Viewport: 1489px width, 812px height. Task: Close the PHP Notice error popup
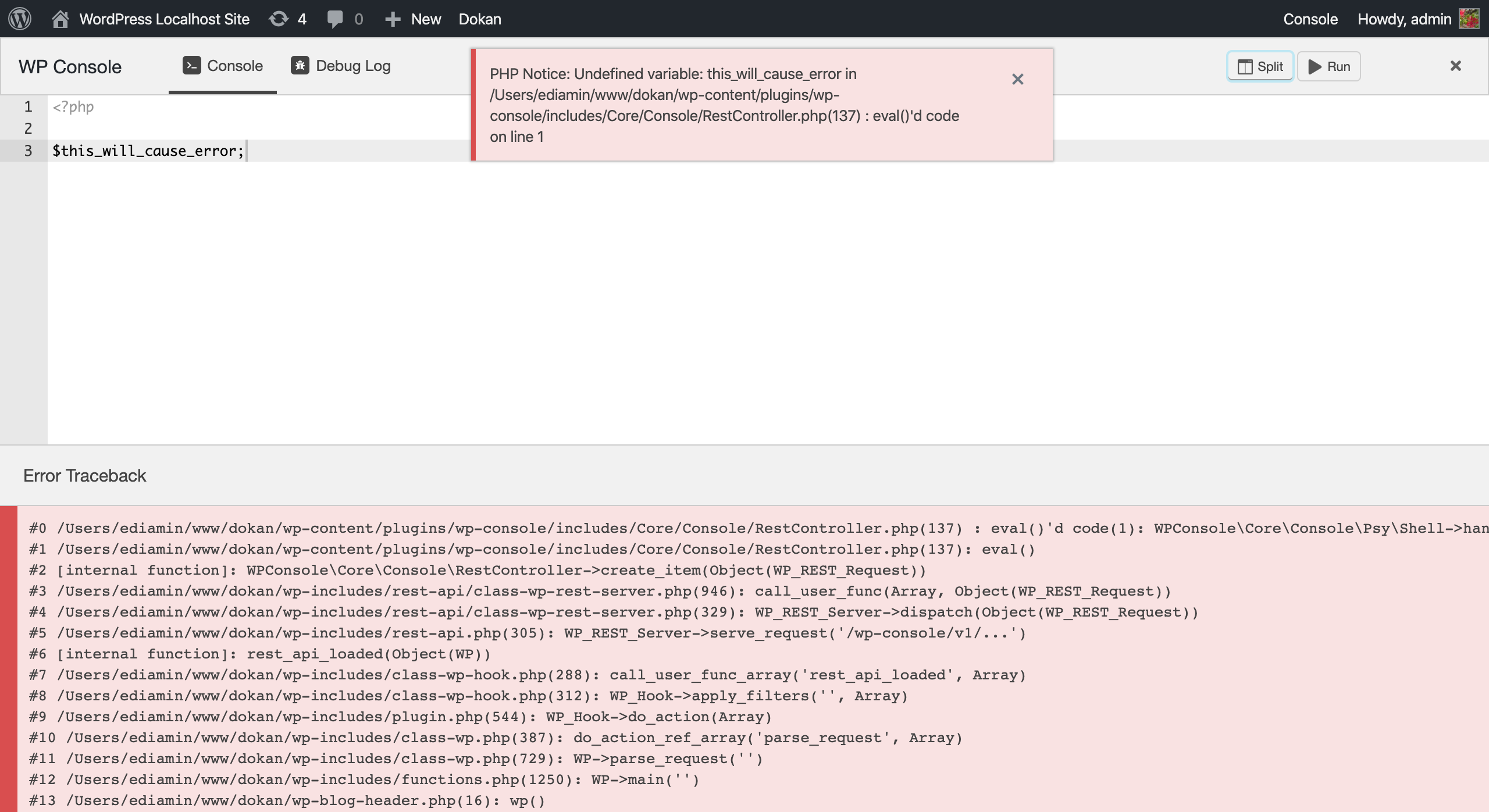click(x=1018, y=79)
